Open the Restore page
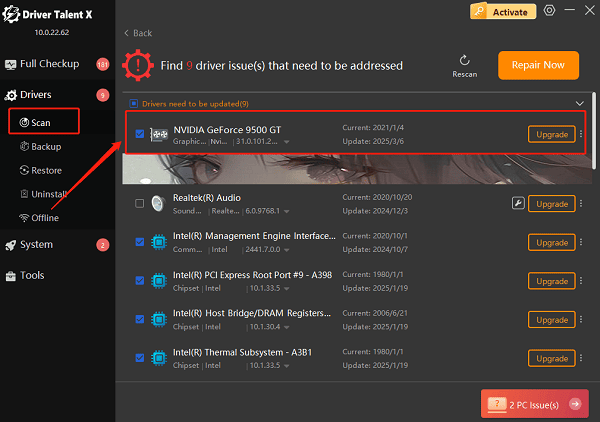Screen dimensions: 600x422 [41, 170]
